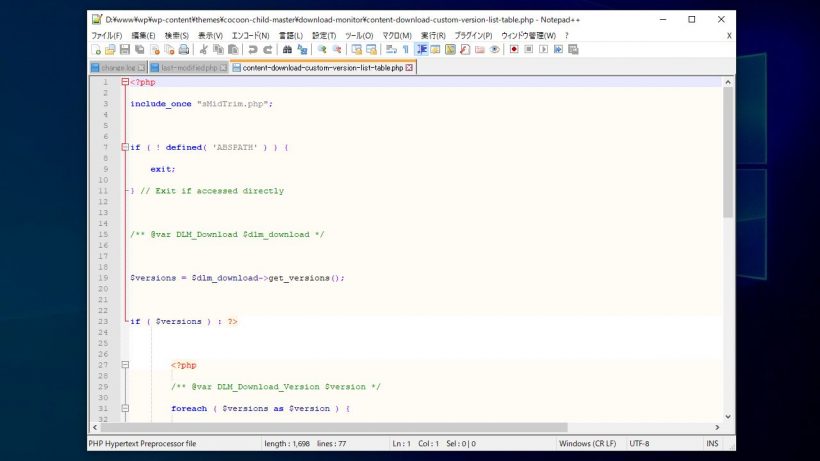Open the 表示(V) menu
The width and height of the screenshot is (820, 461).
click(210, 36)
